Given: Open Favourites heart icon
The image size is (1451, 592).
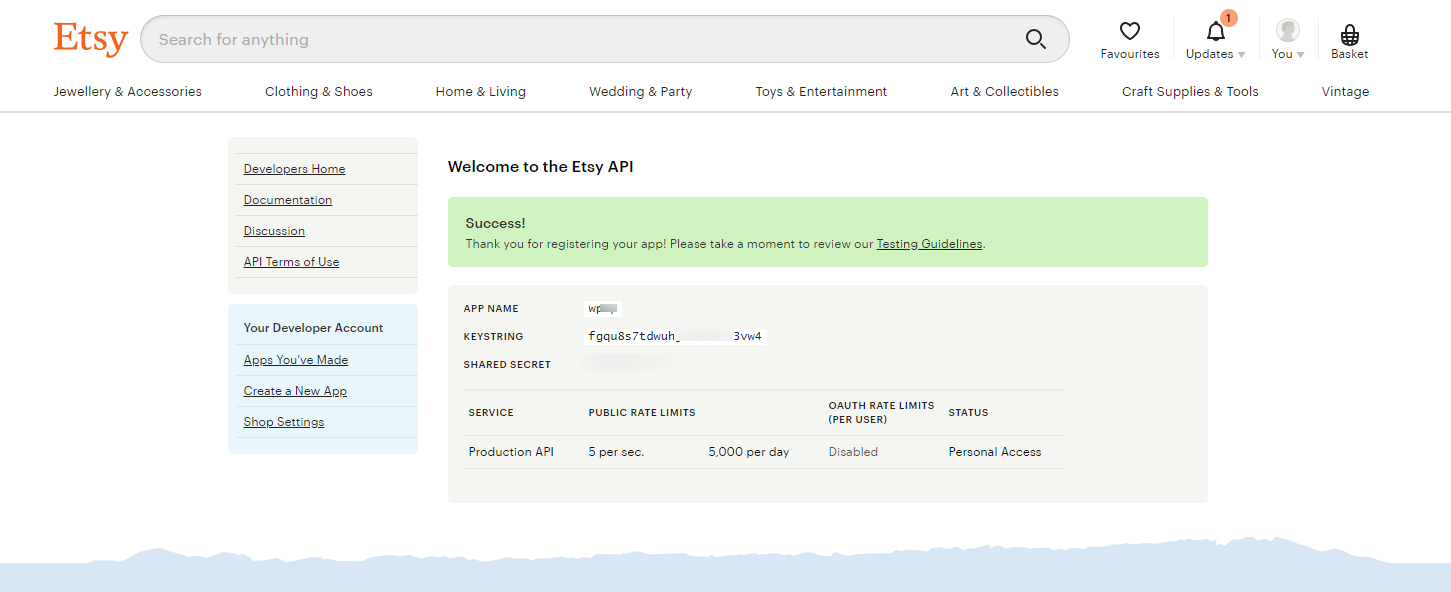Looking at the screenshot, I should [x=1130, y=32].
